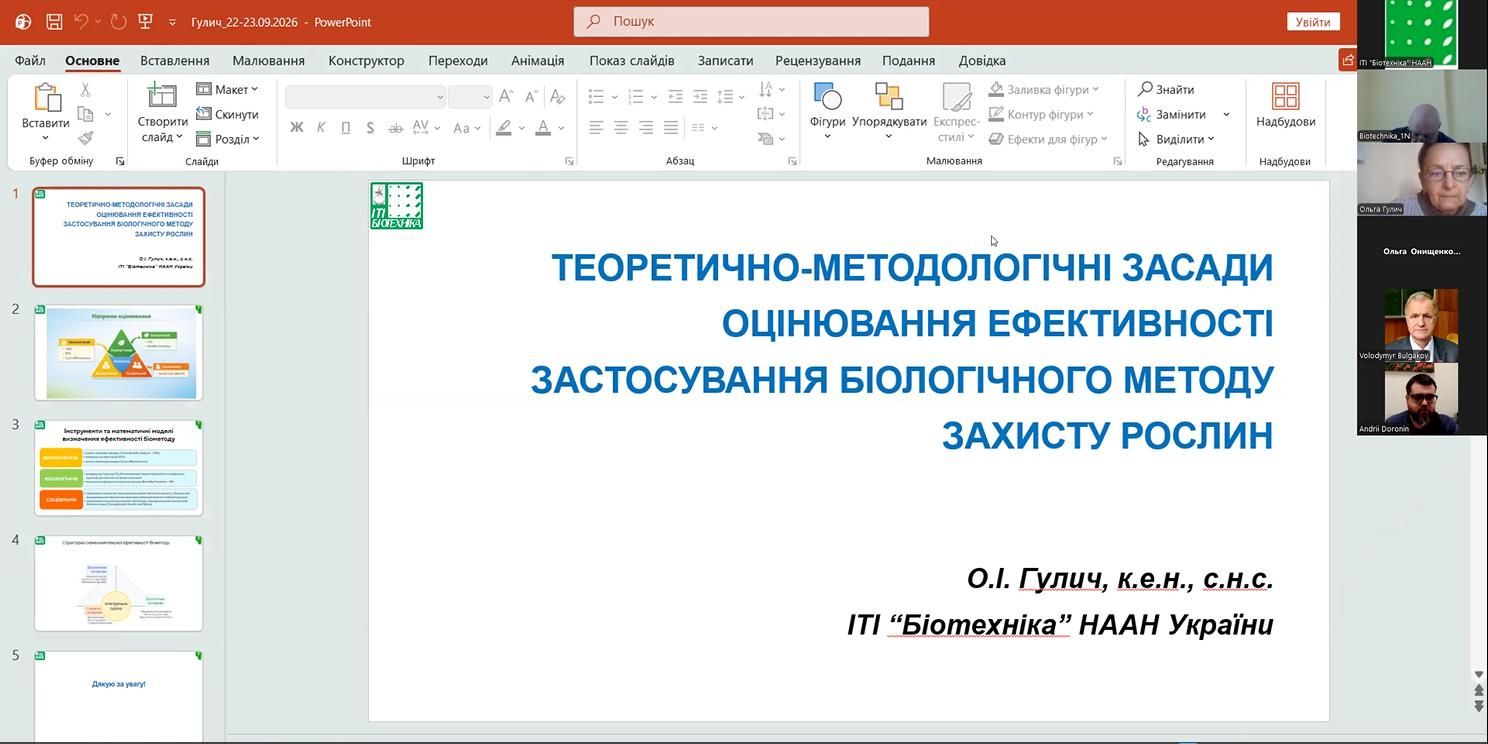Toggle Italic (К) formatting
This screenshot has width=1488, height=744.
click(321, 127)
